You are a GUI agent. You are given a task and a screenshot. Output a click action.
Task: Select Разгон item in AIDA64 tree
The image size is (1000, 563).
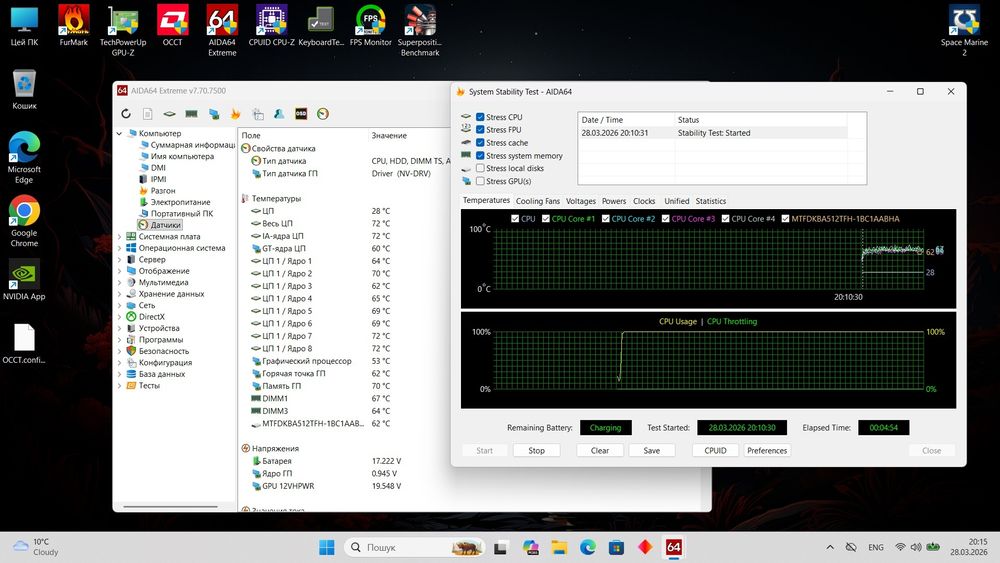coord(157,191)
